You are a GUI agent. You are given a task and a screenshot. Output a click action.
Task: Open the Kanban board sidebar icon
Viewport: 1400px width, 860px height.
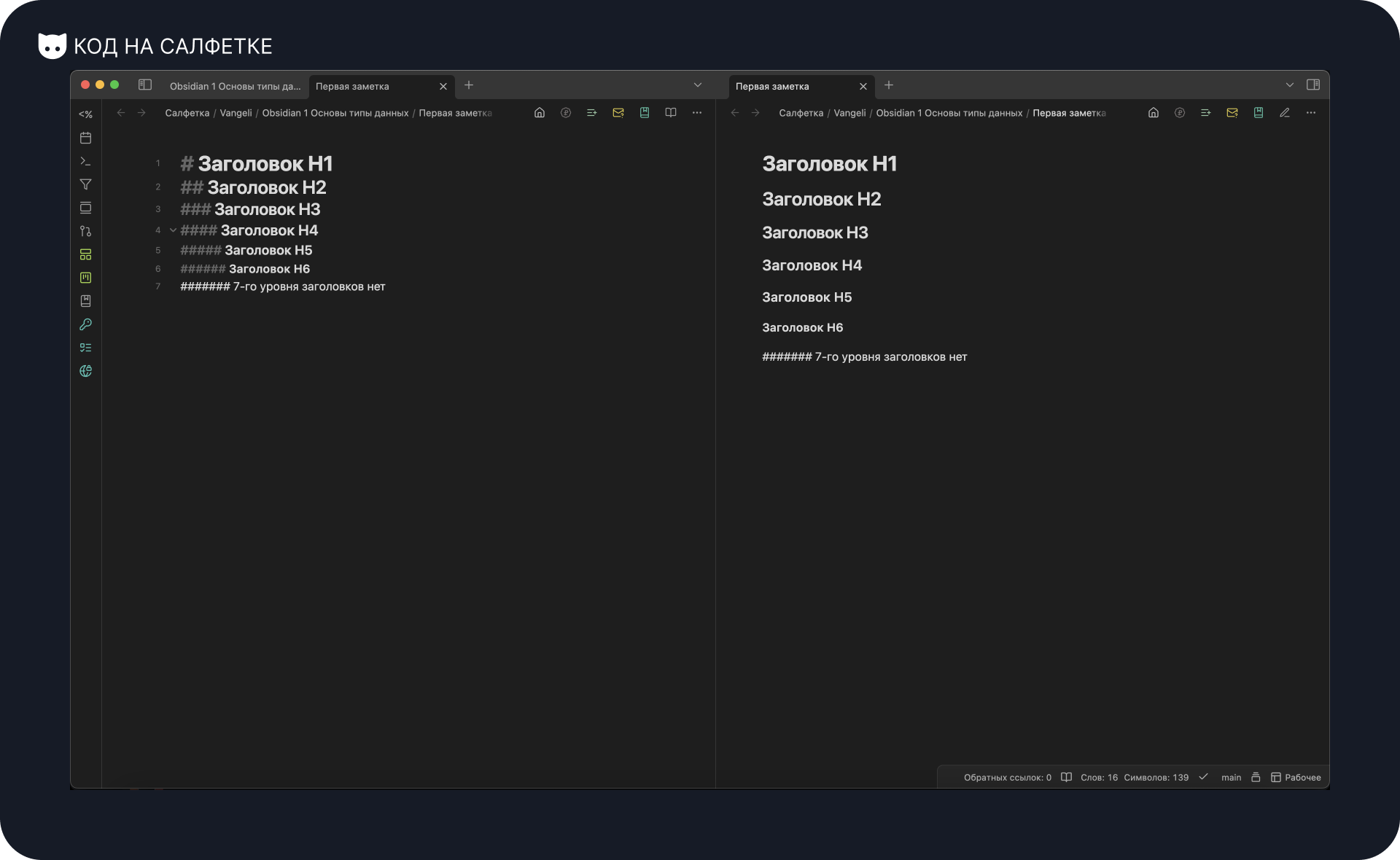[85, 278]
